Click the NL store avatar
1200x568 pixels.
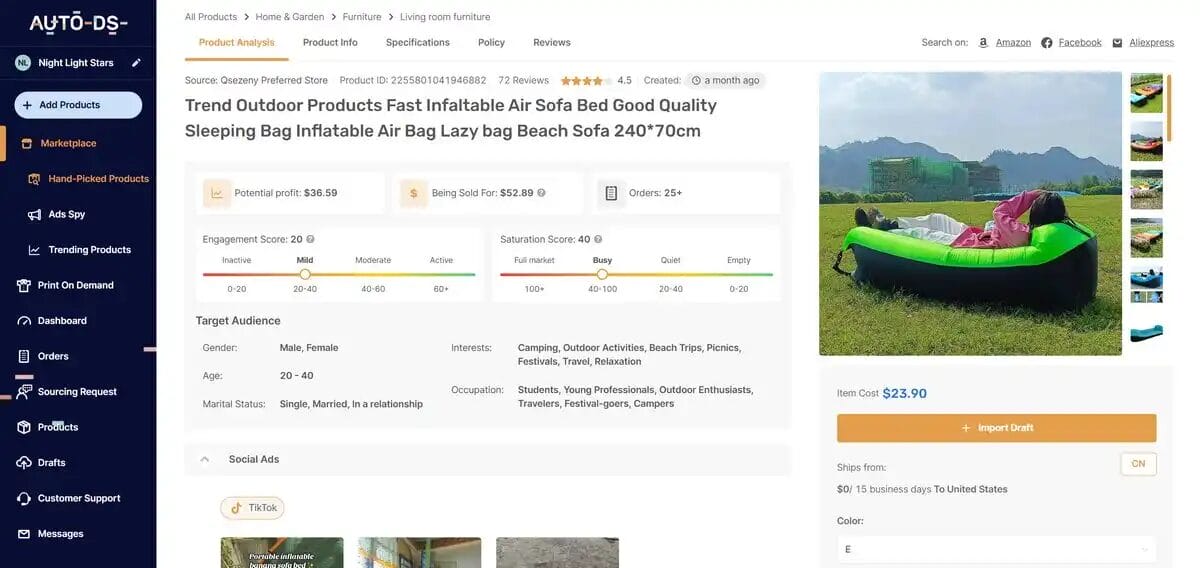point(23,63)
